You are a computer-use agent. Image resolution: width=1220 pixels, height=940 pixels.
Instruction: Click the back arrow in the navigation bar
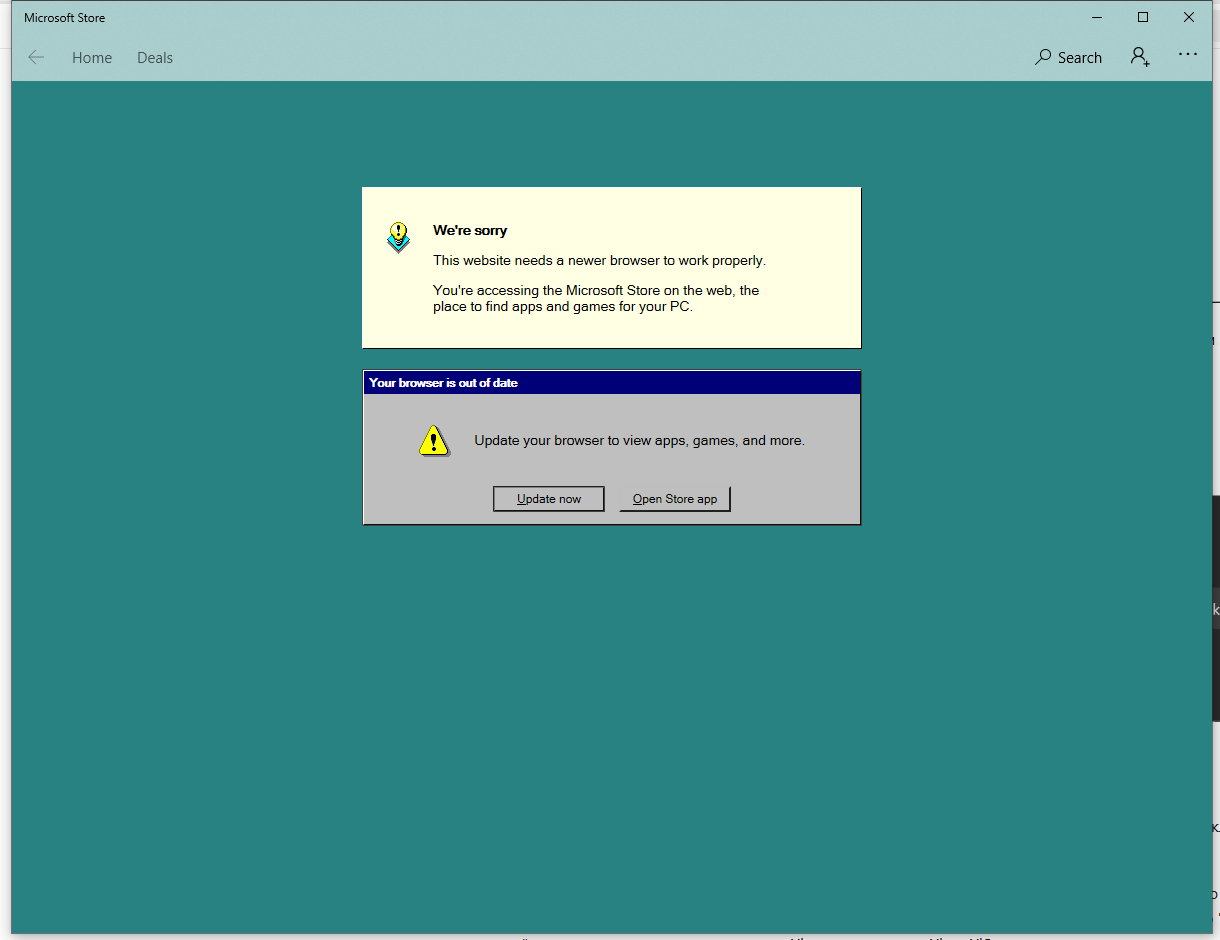point(36,58)
